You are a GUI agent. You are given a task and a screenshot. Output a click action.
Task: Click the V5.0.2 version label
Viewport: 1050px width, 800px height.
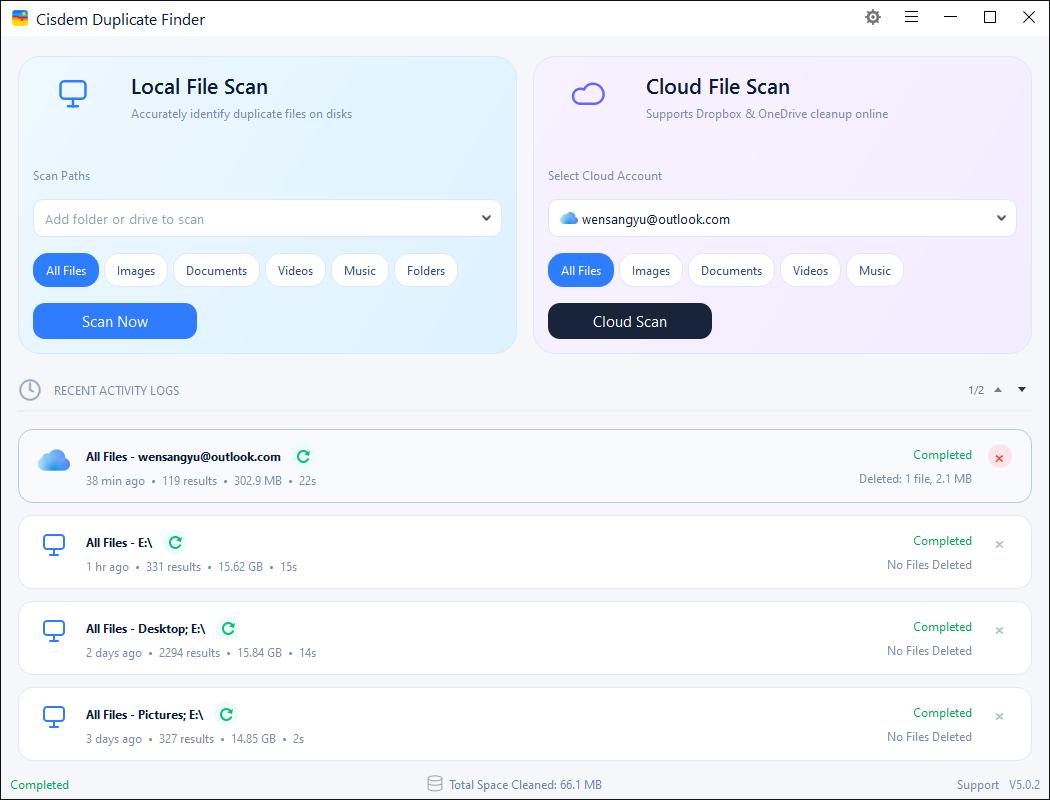tap(1025, 785)
